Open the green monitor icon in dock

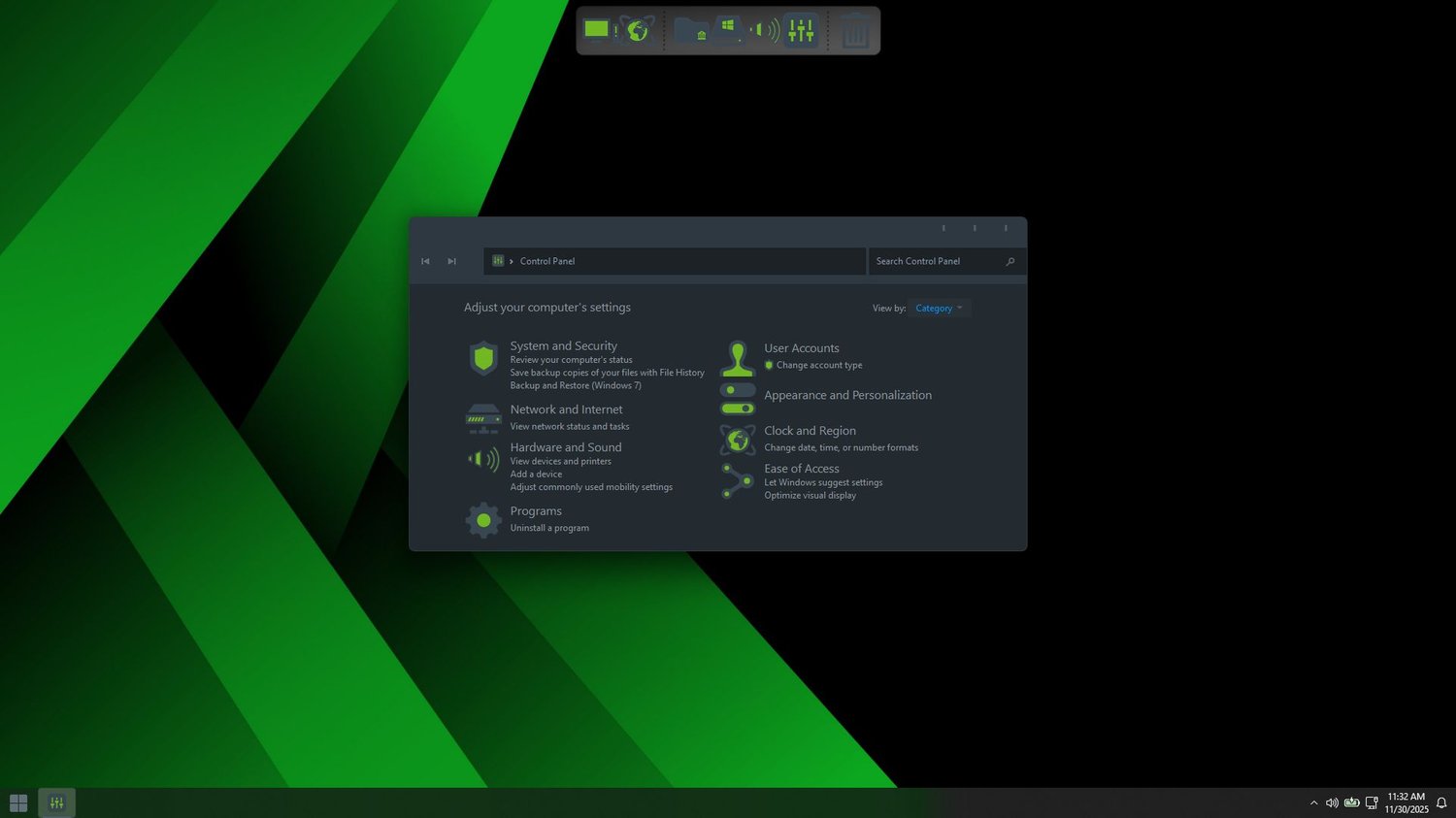[597, 30]
